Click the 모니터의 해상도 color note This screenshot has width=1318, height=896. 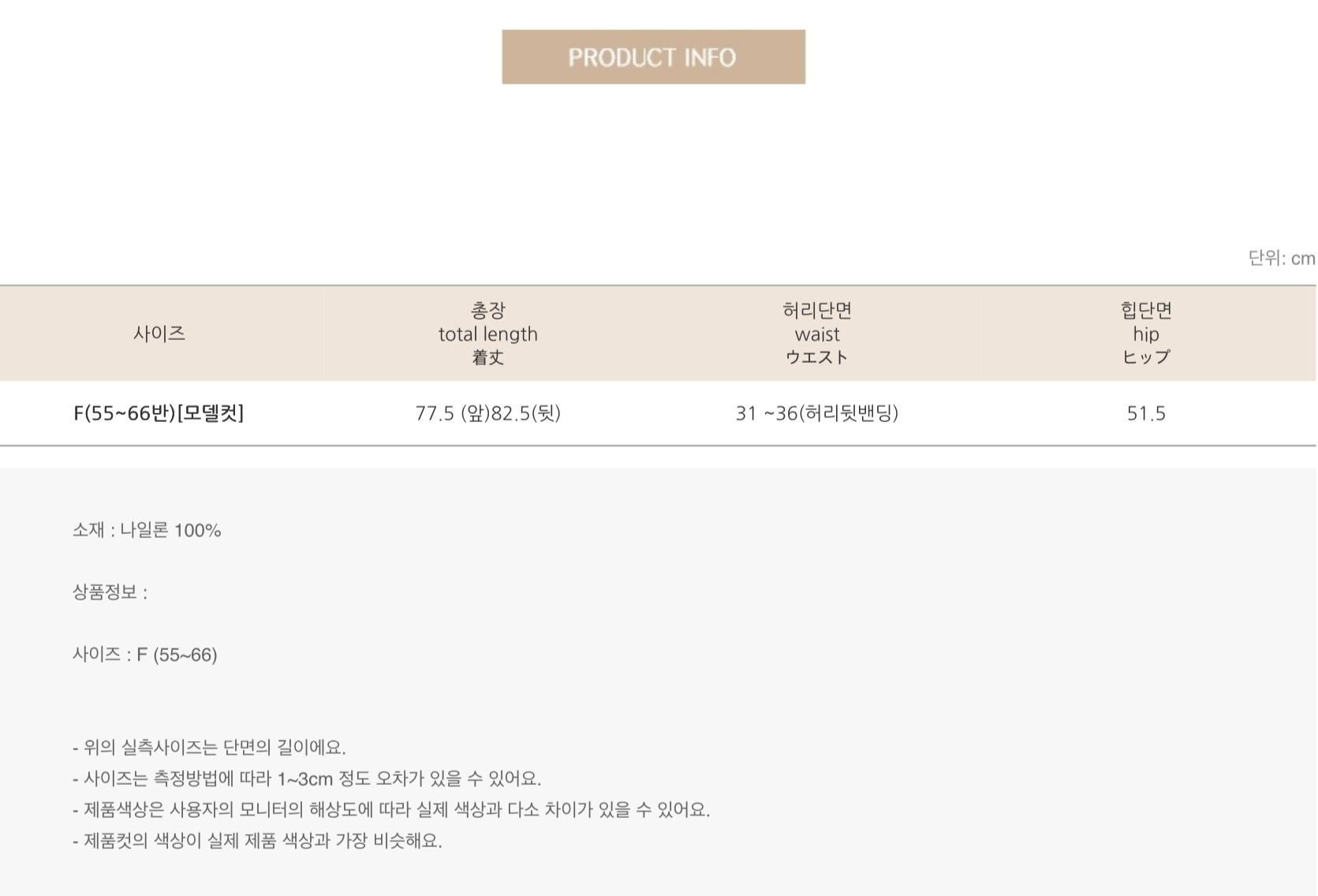pos(391,809)
